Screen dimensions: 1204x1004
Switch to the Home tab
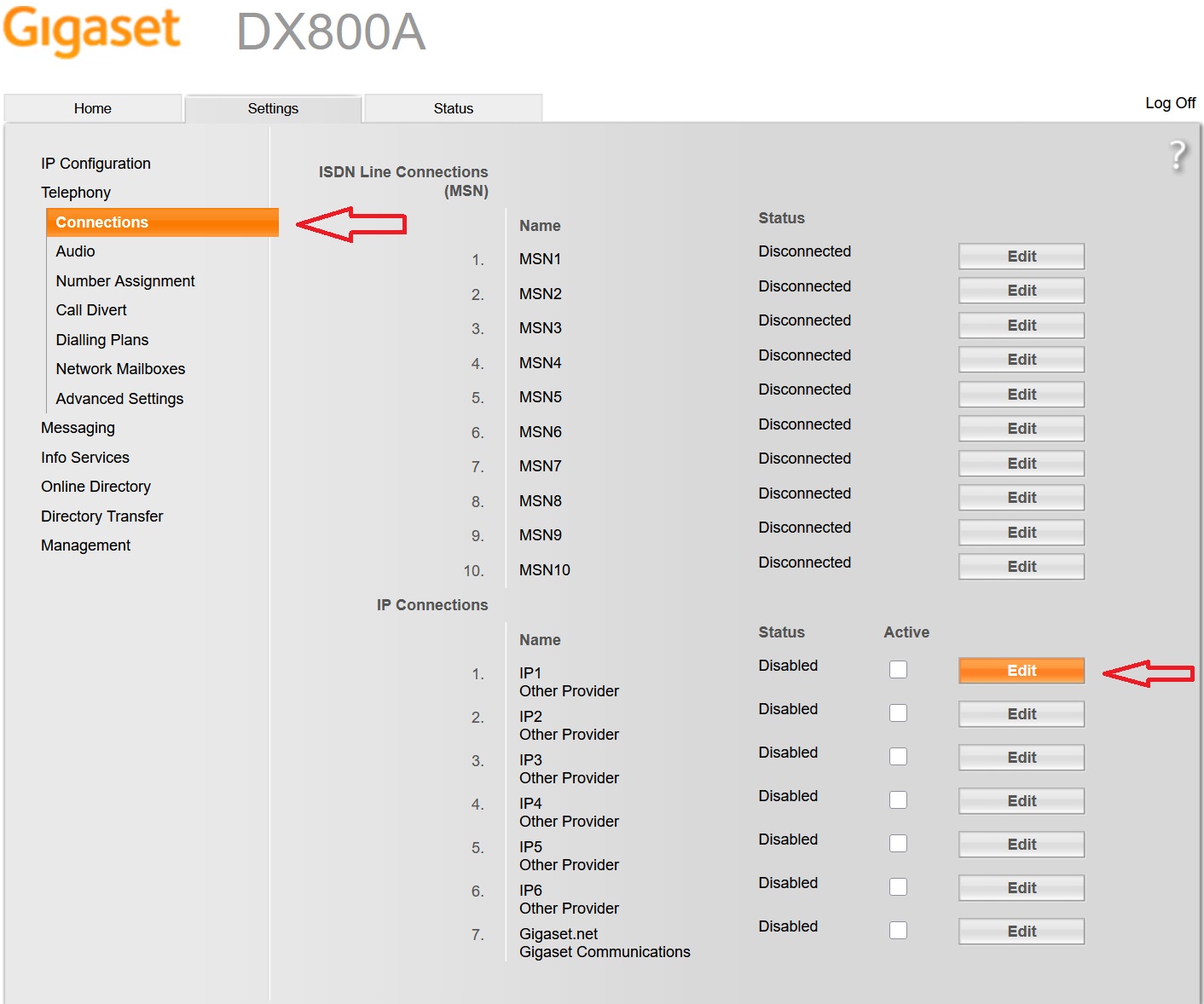coord(93,108)
